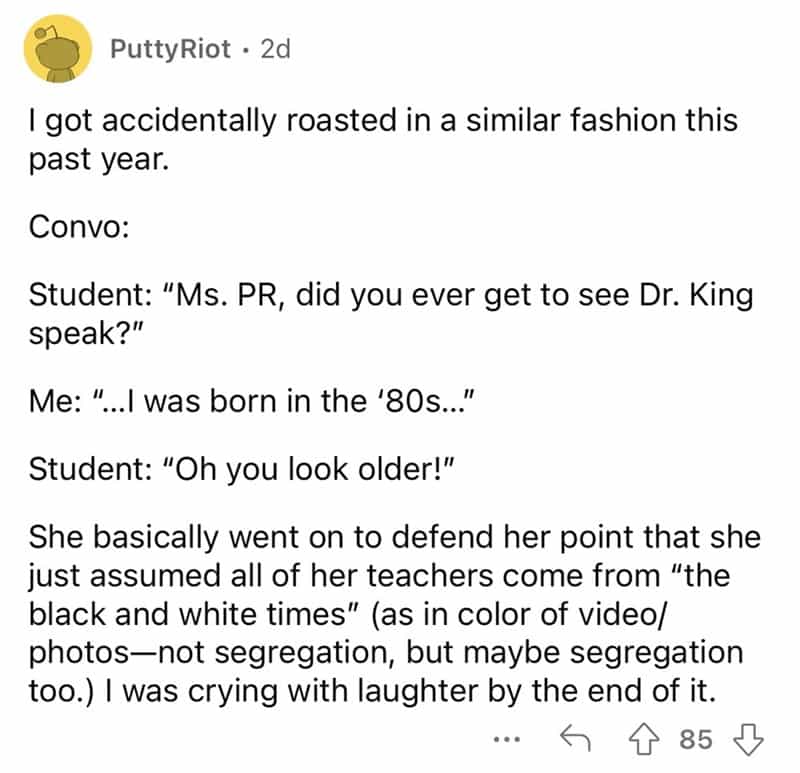Click the 2d comment timestamp
The width and height of the screenshot is (800, 773).
[x=273, y=49]
